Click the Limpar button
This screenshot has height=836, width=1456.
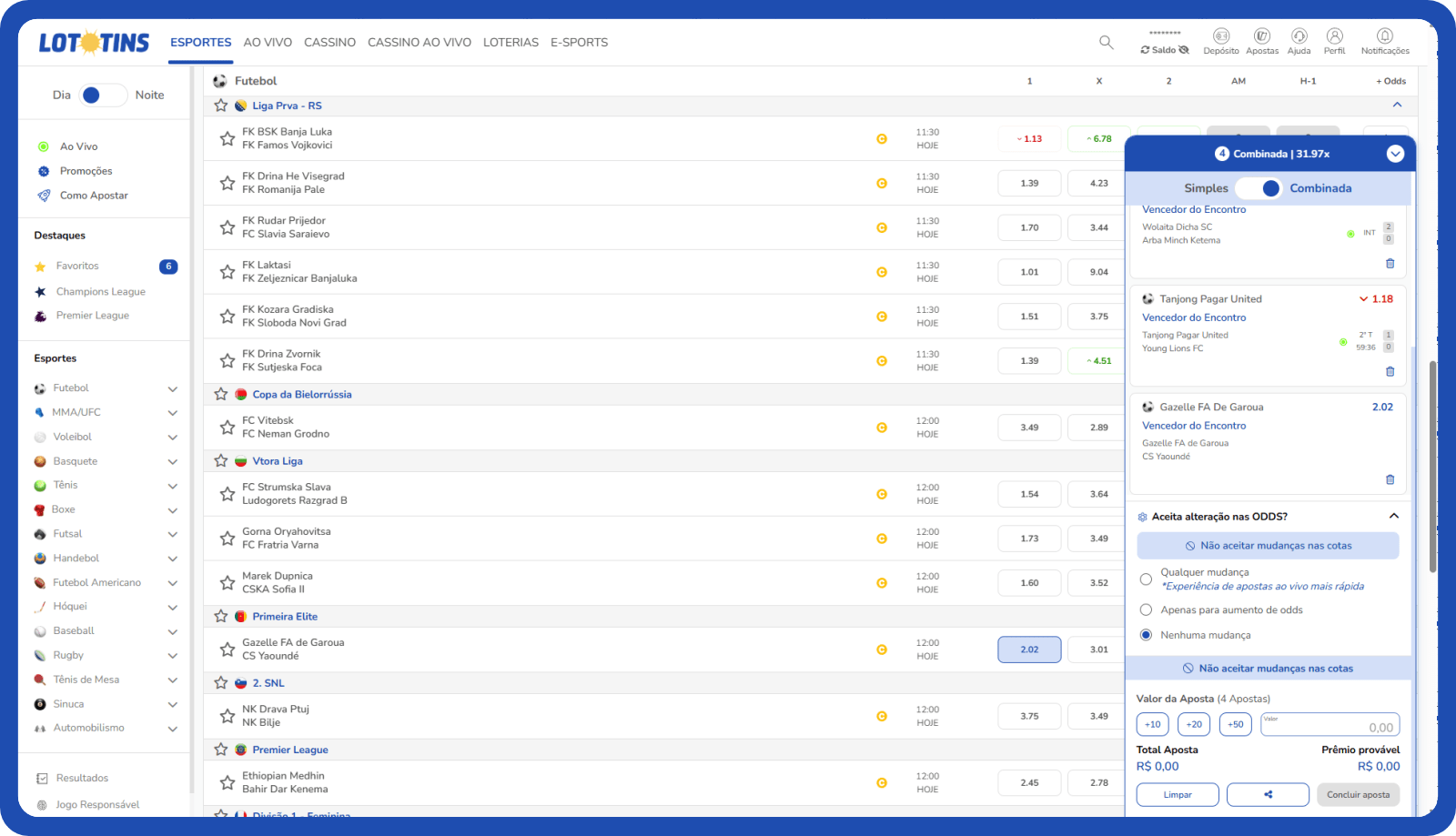(1178, 794)
